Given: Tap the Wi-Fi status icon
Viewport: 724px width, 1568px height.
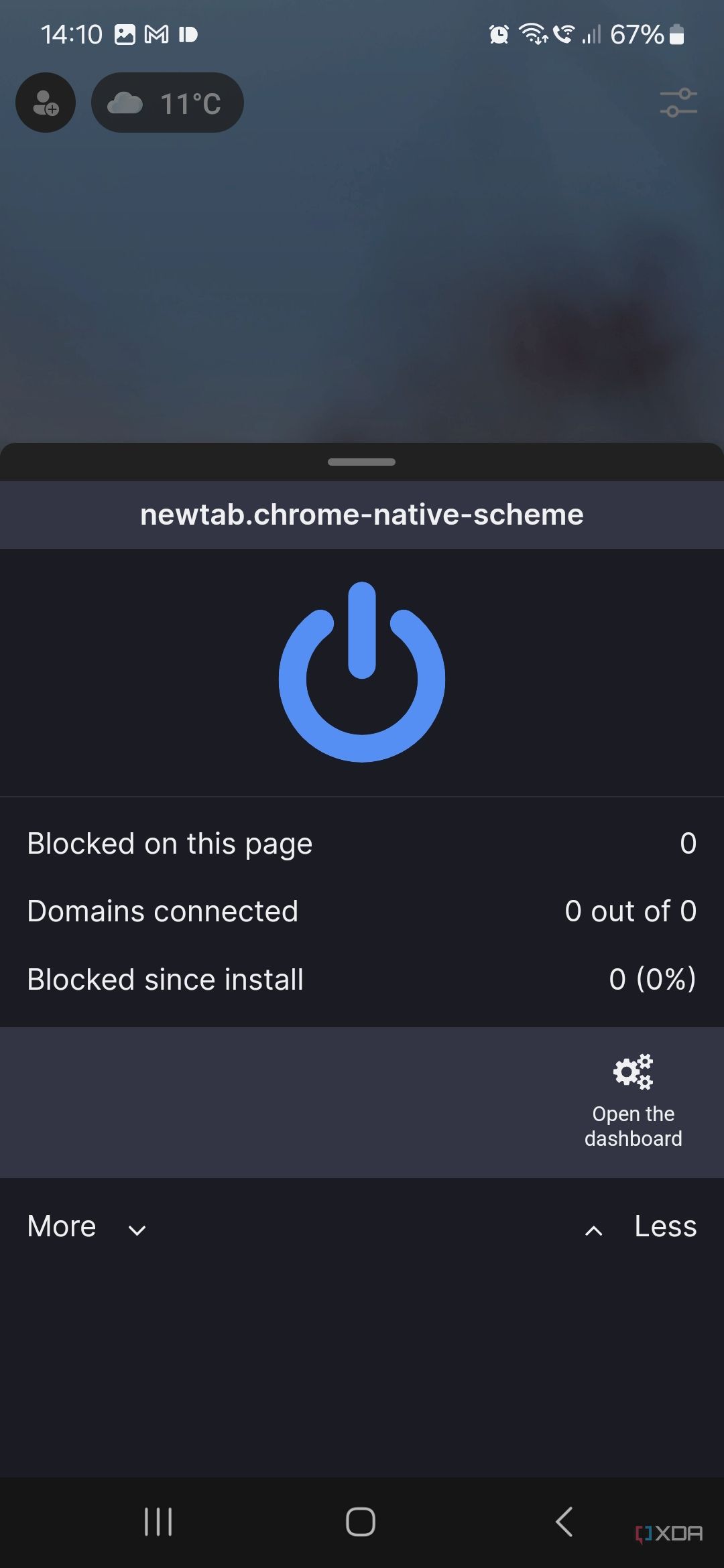Looking at the screenshot, I should coord(533,34).
